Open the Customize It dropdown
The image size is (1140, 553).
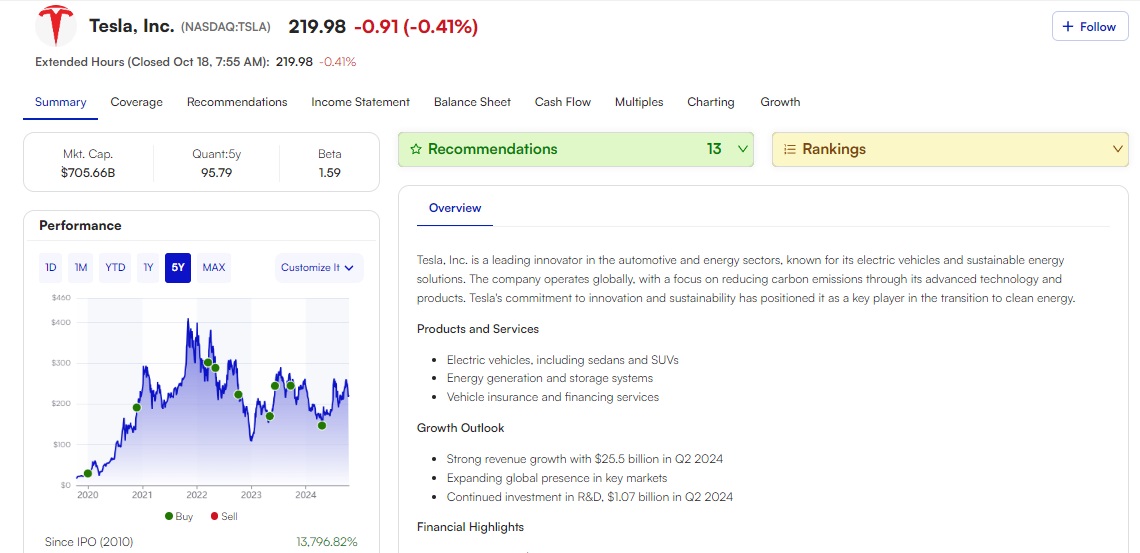tap(319, 267)
